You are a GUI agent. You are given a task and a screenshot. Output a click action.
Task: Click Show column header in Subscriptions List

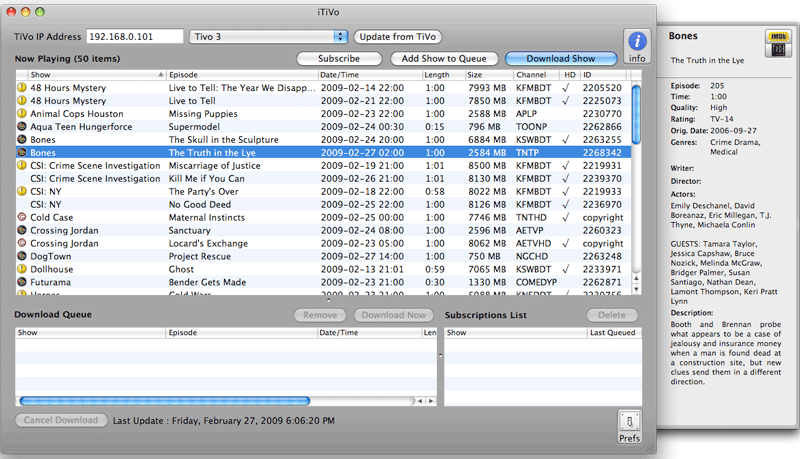coord(516,333)
